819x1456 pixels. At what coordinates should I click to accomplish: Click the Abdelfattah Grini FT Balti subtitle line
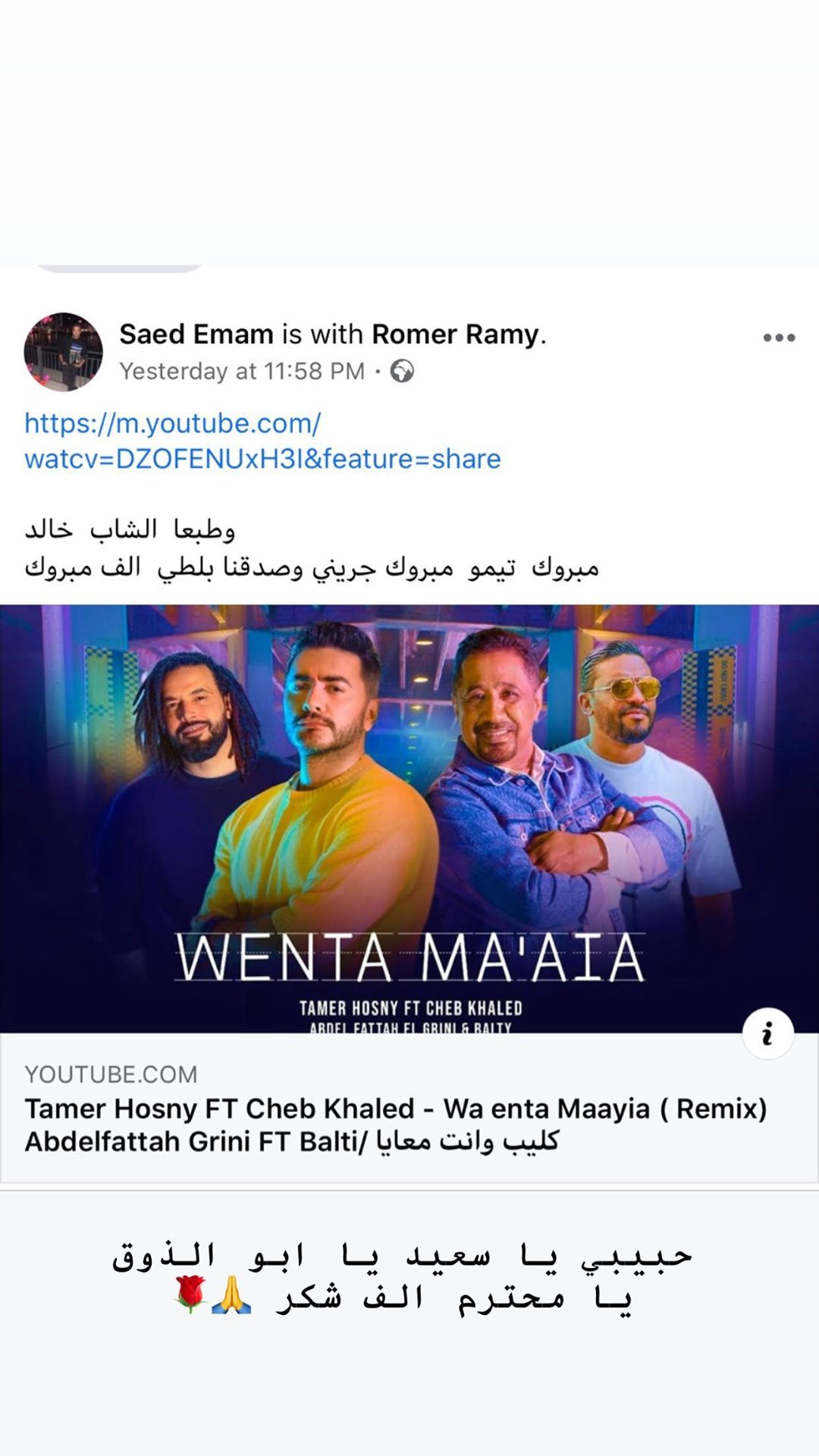[x=292, y=1141]
